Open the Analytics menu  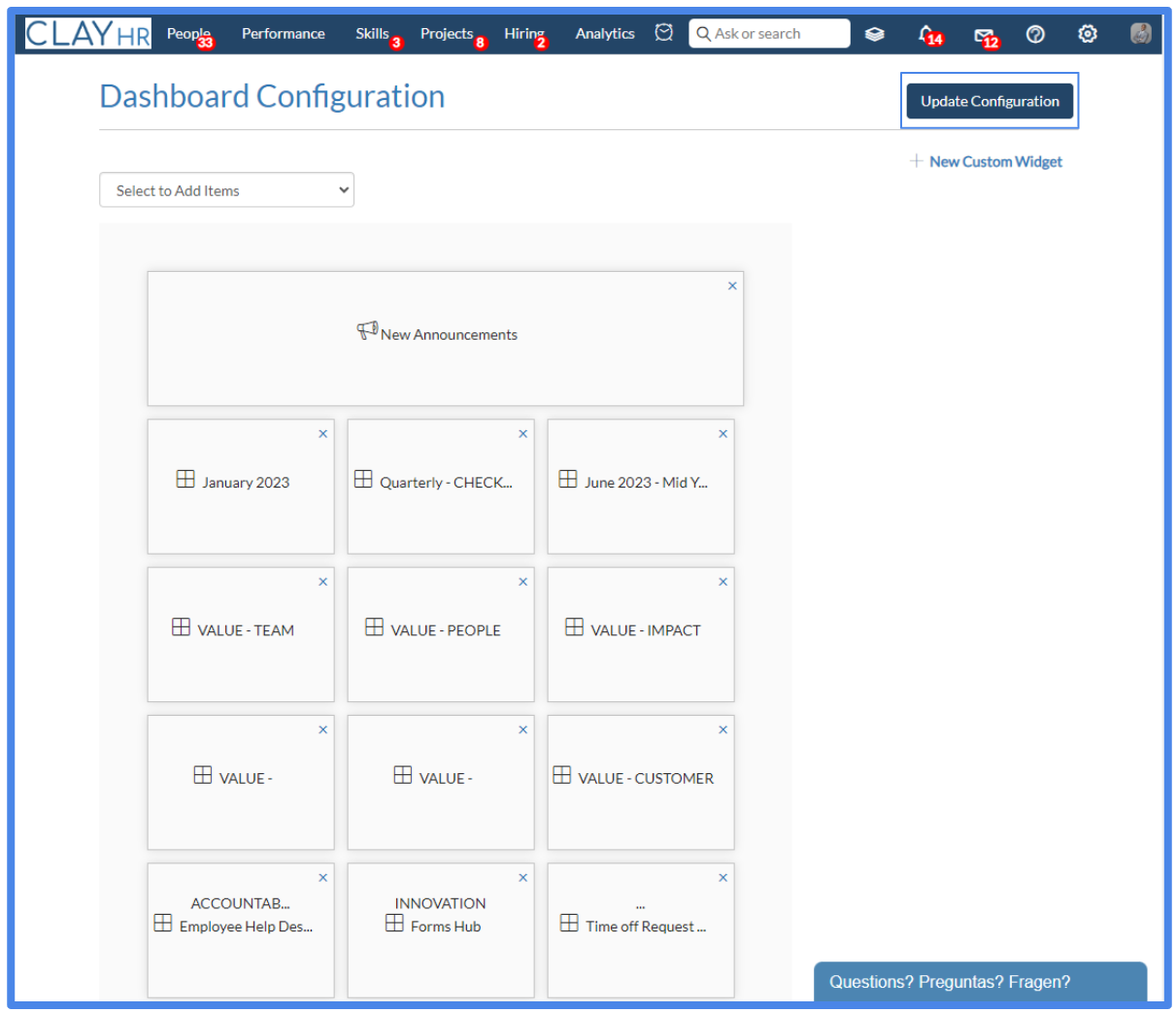click(604, 33)
